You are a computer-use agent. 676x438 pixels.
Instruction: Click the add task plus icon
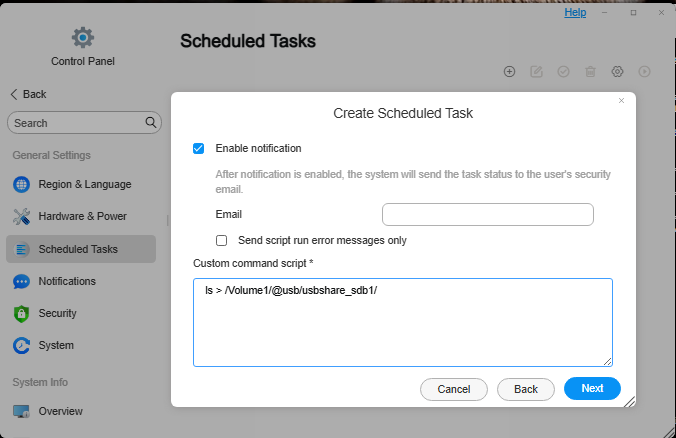pyautogui.click(x=509, y=72)
